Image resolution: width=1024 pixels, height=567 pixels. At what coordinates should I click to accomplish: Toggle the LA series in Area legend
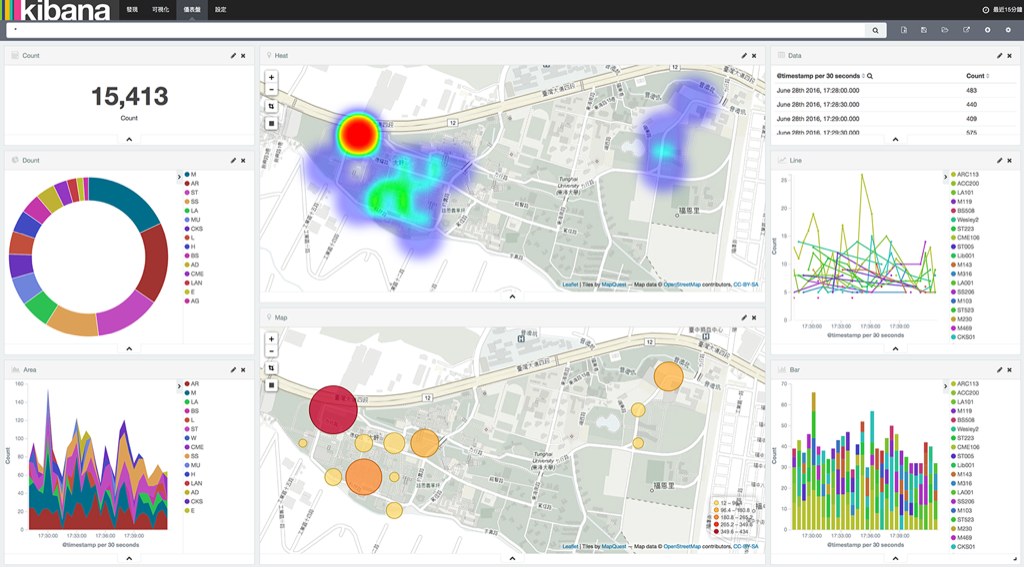(194, 402)
